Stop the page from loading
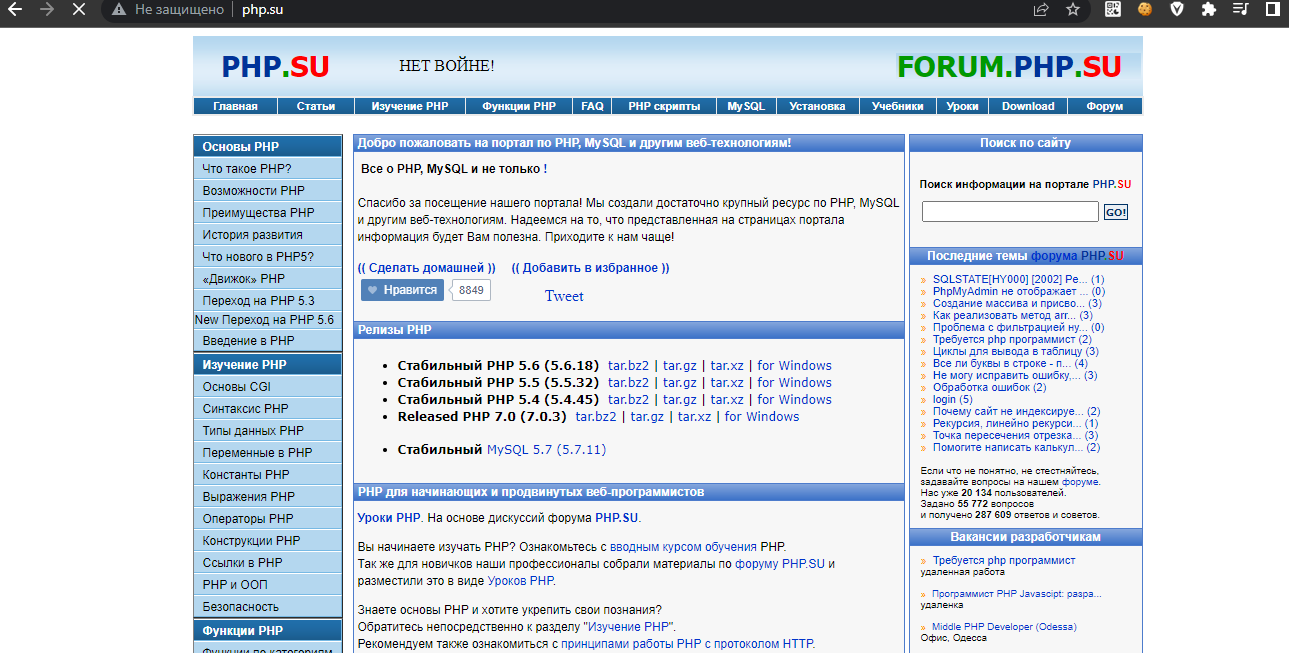Viewport: 1289px width, 653px height. coord(79,9)
